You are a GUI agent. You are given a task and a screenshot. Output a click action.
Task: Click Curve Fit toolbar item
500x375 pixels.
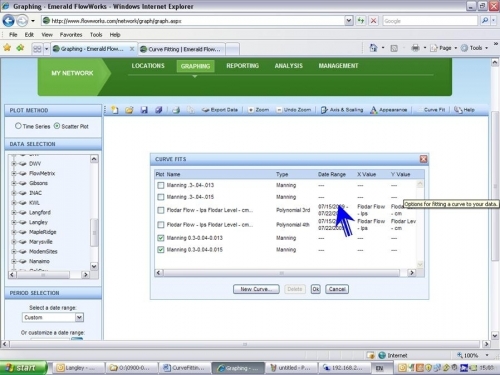[432, 110]
